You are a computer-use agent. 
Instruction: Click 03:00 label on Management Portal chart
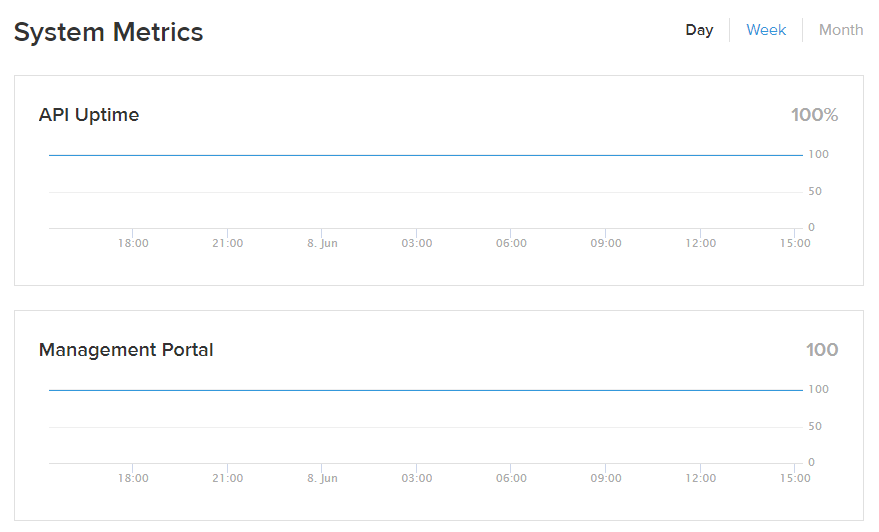417,478
